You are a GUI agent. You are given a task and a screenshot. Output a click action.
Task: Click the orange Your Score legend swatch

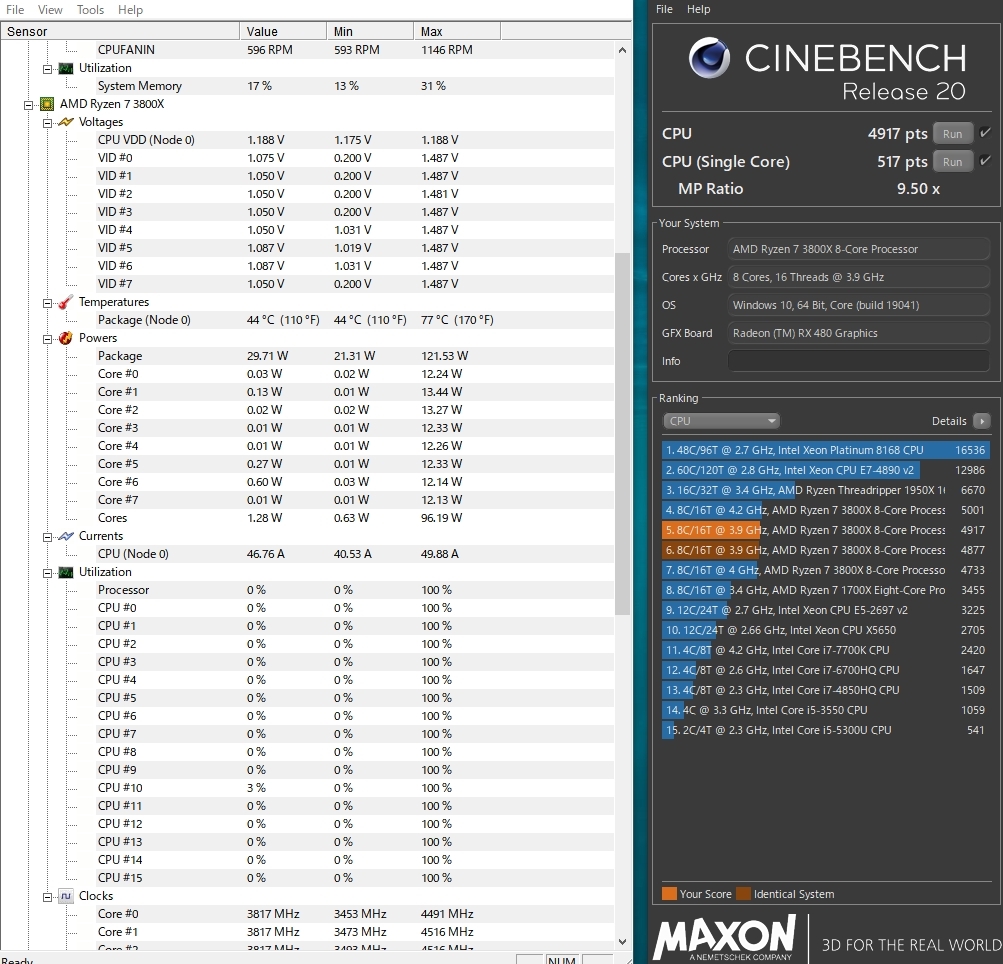click(x=669, y=894)
